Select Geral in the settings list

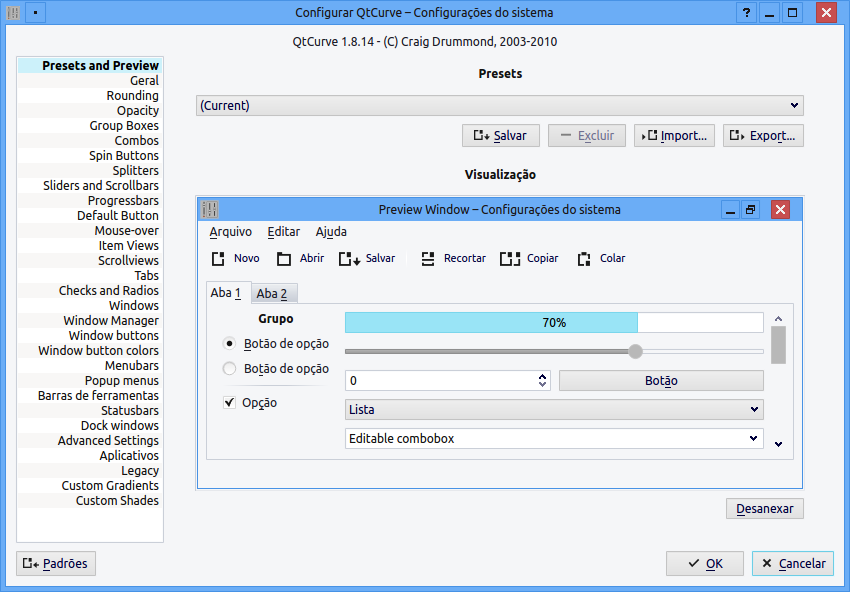pos(89,81)
